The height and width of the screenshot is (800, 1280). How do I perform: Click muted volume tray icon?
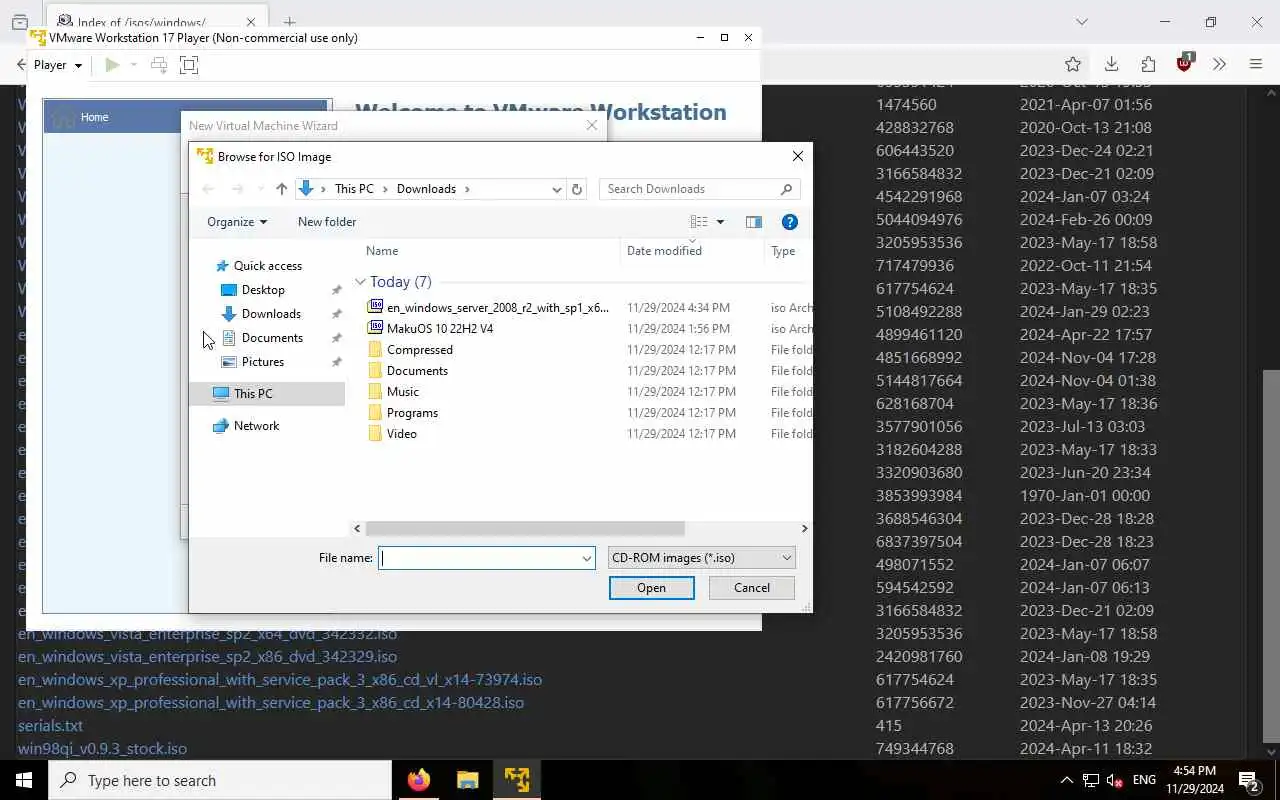click(x=1115, y=780)
